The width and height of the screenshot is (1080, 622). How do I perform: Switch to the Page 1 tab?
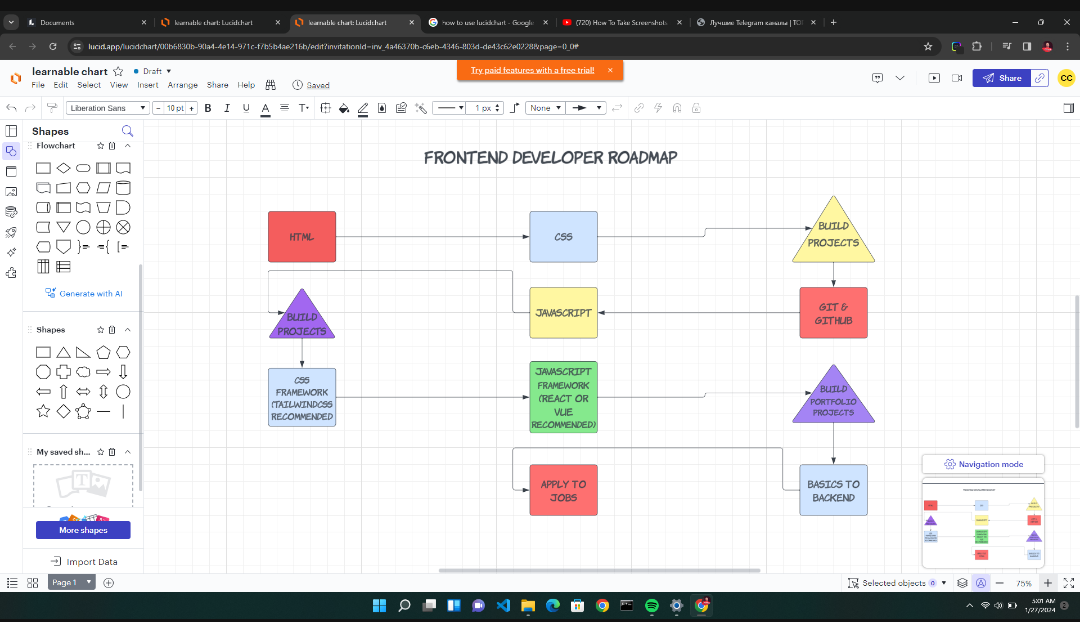pos(66,582)
